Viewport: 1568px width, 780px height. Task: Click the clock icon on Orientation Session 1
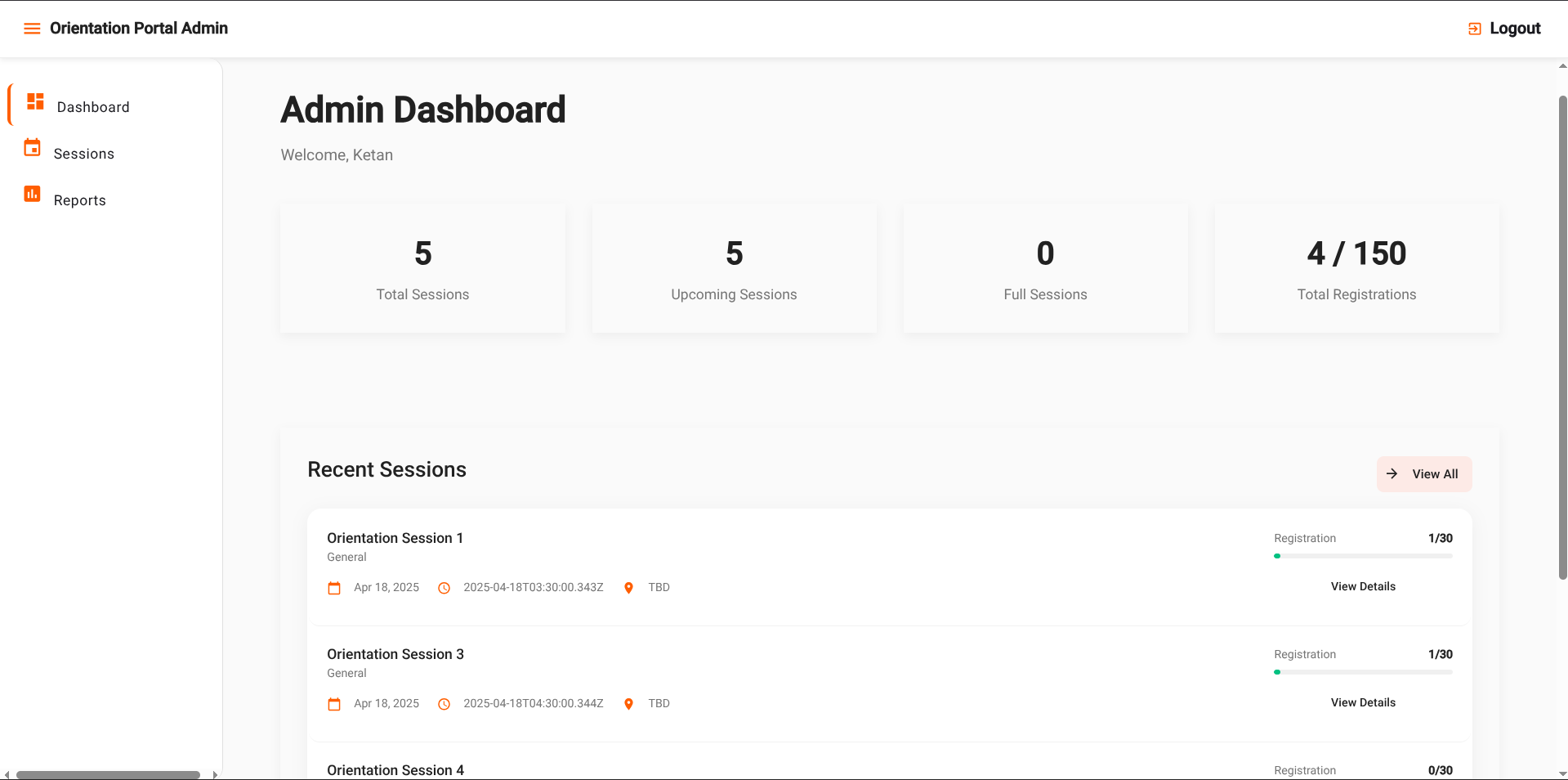444,587
